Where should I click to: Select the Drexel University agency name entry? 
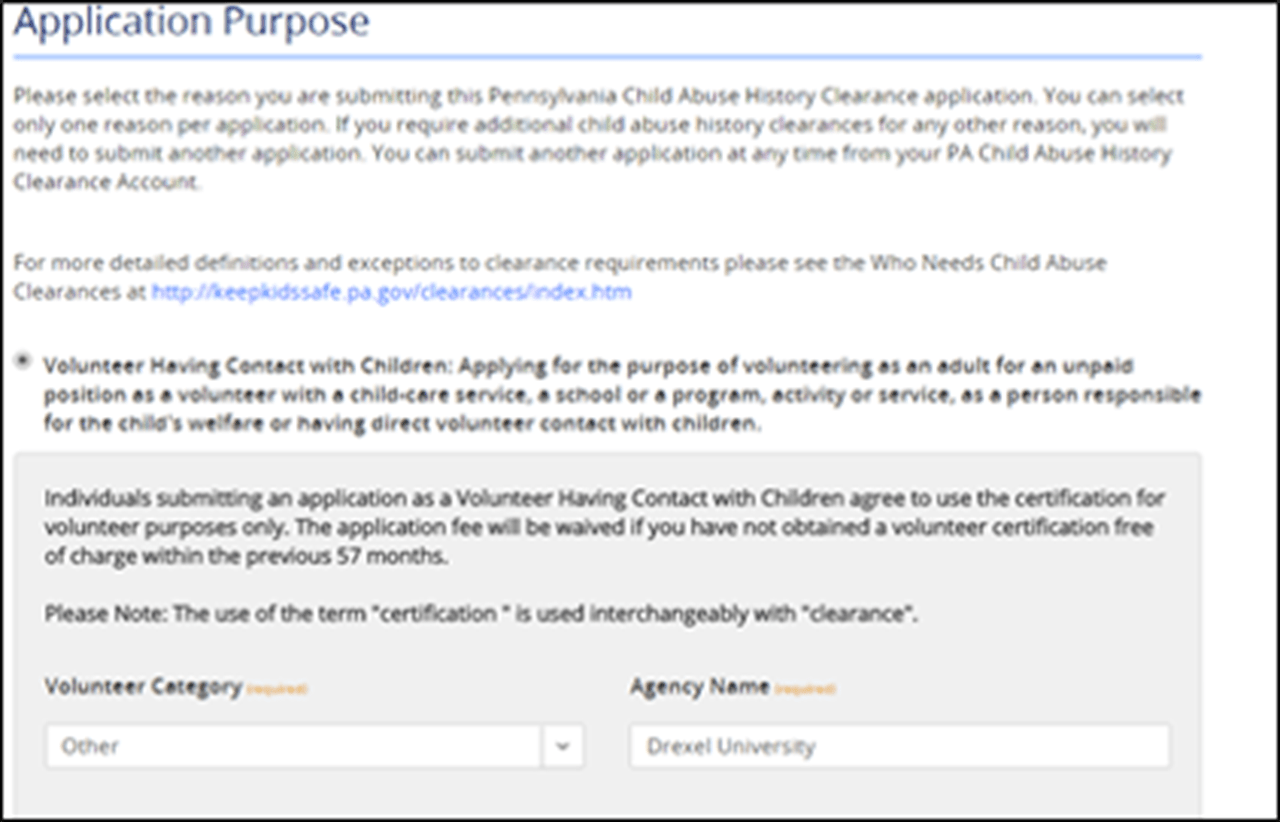click(897, 745)
